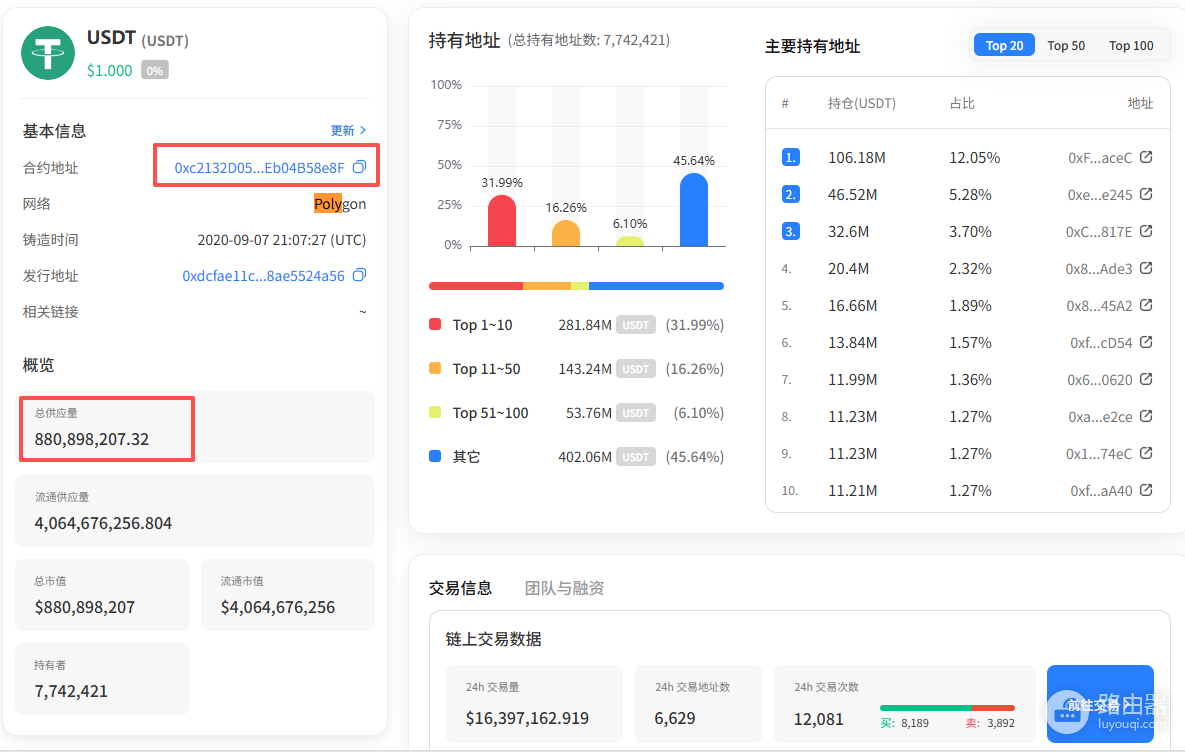Open issuer address link 0xdcfae11c...8ae5524a56
Viewport: 1185px width, 752px height.
[263, 276]
